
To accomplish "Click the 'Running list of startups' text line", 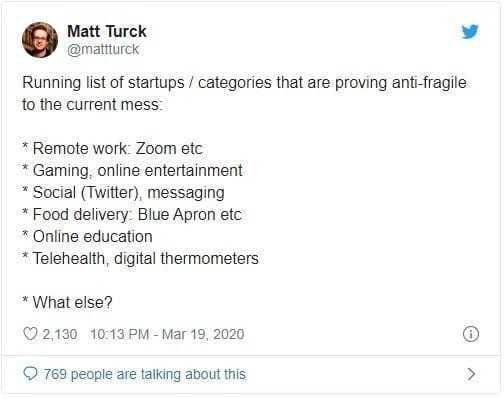I will tap(244, 83).
